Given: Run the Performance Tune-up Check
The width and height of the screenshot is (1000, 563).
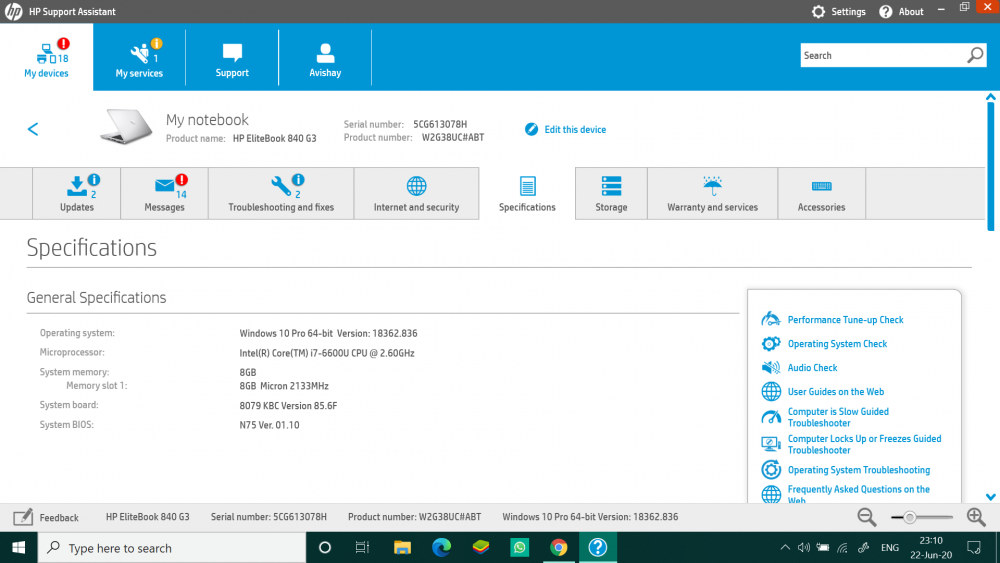Looking at the screenshot, I should click(845, 320).
